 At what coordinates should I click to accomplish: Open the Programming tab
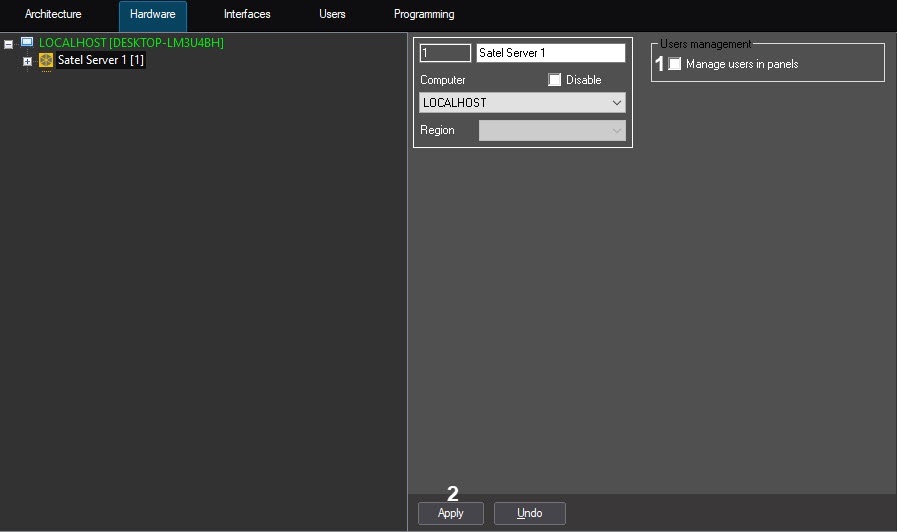point(424,14)
